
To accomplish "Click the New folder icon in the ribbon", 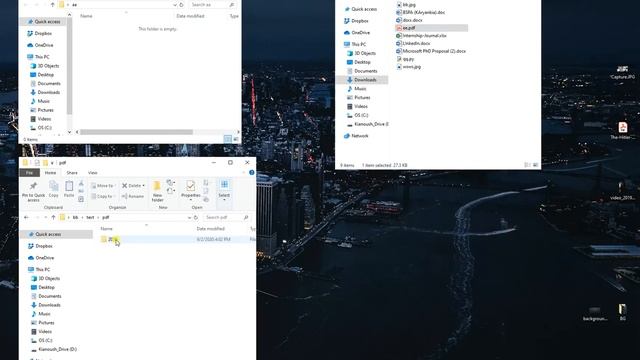I will (x=157, y=191).
